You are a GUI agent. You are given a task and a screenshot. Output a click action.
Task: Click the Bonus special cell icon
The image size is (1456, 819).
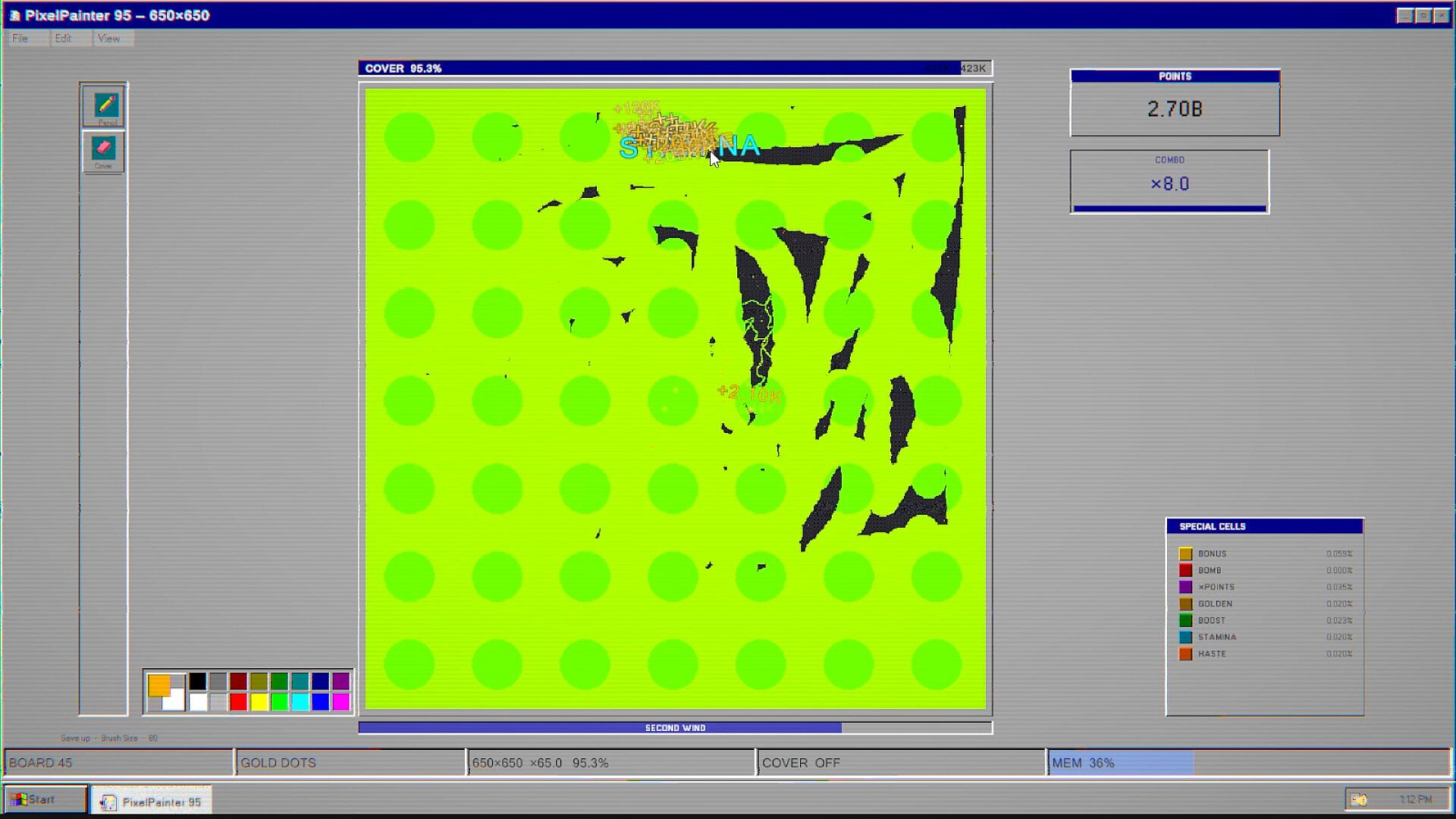[1185, 554]
